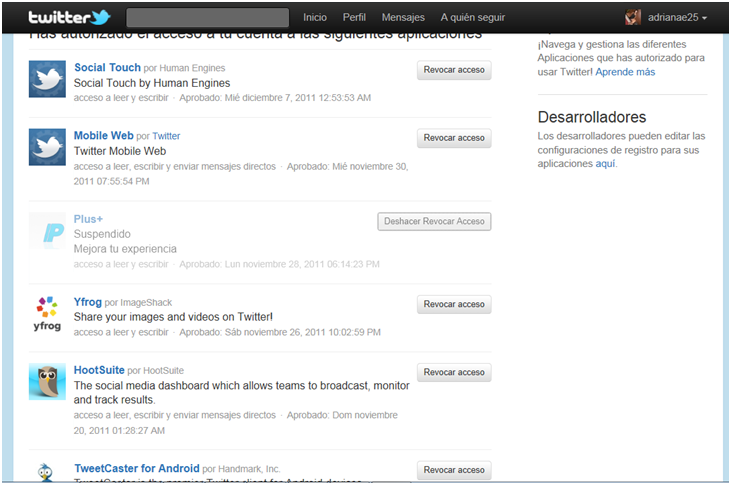Click Deshacer Revocar Acceso for Plus+

point(434,222)
